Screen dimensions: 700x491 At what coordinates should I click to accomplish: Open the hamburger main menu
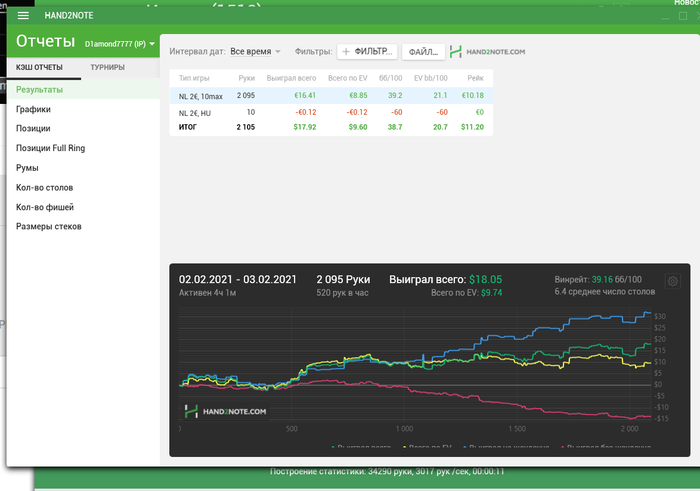tap(23, 16)
